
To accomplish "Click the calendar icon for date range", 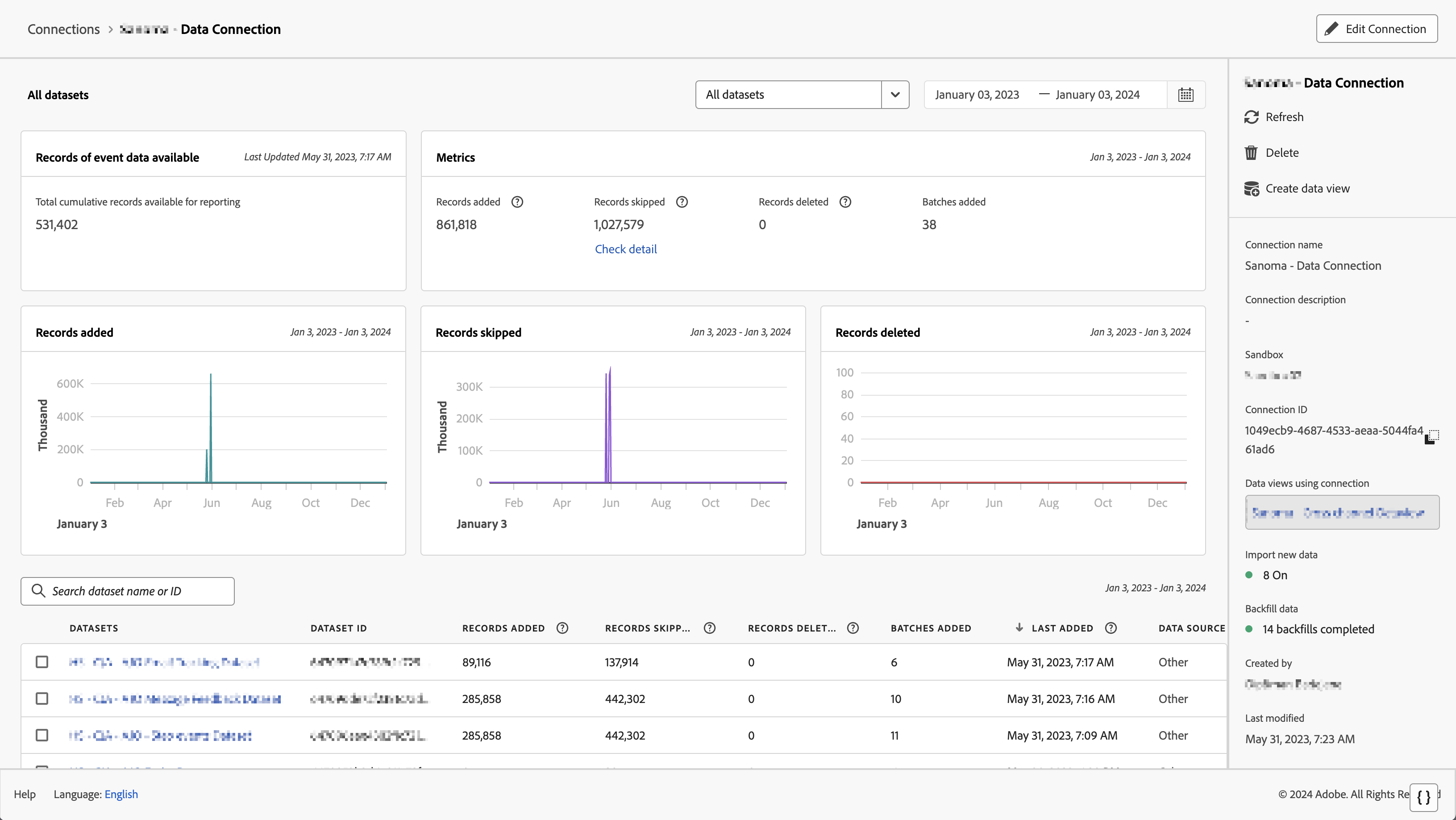I will click(x=1185, y=94).
